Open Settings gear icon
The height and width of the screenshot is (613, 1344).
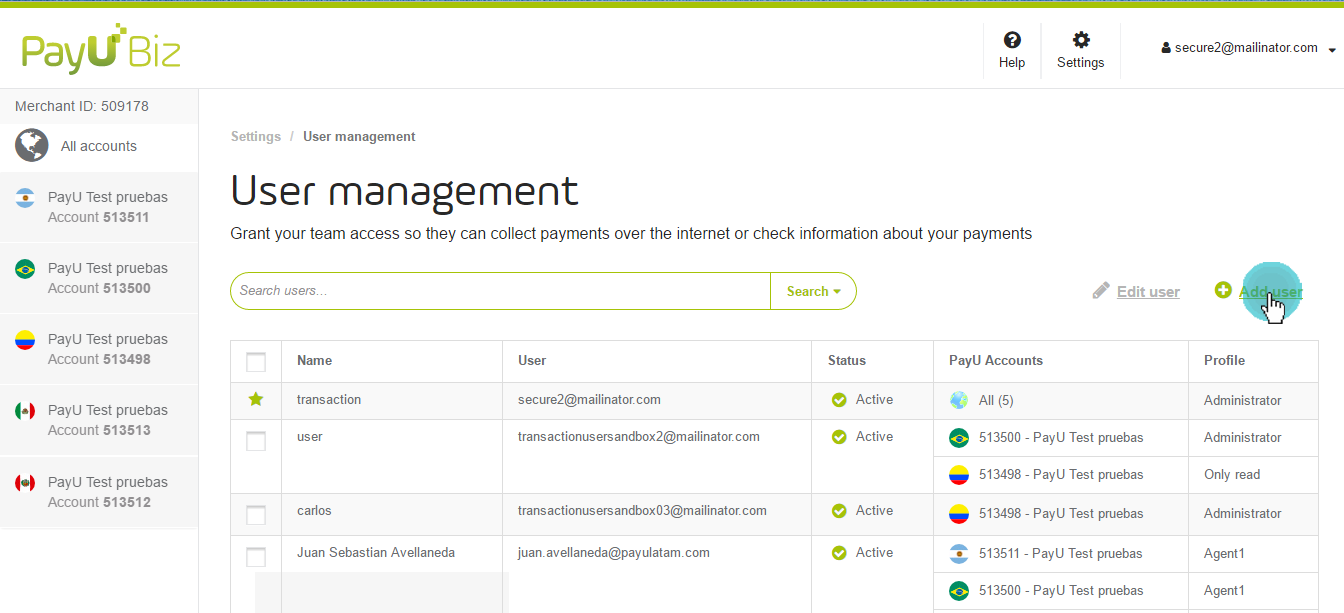[x=1081, y=40]
